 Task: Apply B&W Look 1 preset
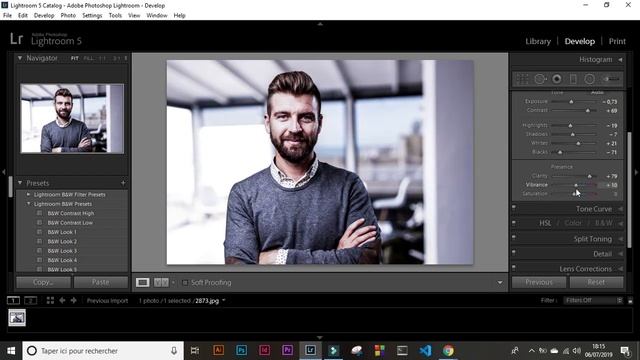pos(62,232)
